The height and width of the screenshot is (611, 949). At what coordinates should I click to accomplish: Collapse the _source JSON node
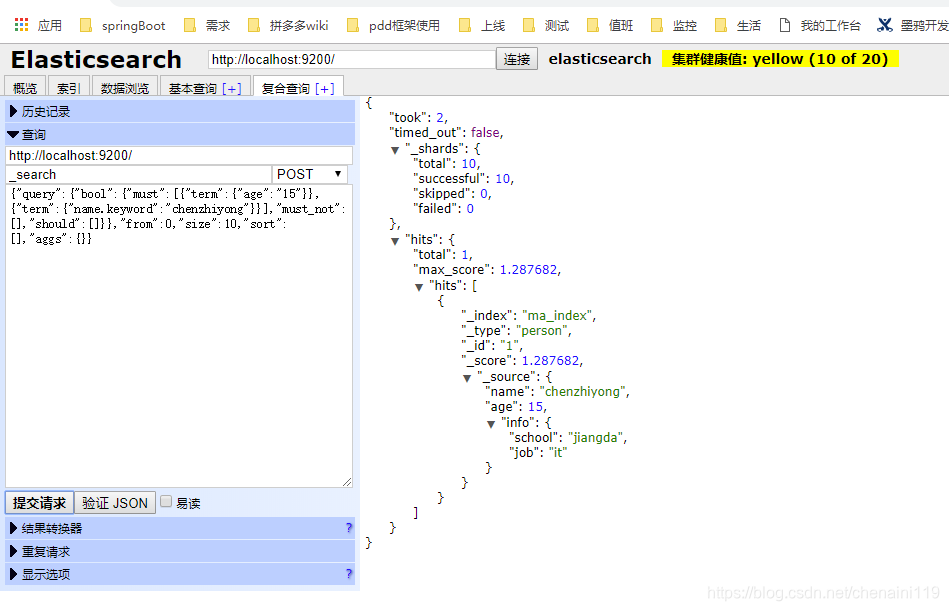[x=467, y=378]
